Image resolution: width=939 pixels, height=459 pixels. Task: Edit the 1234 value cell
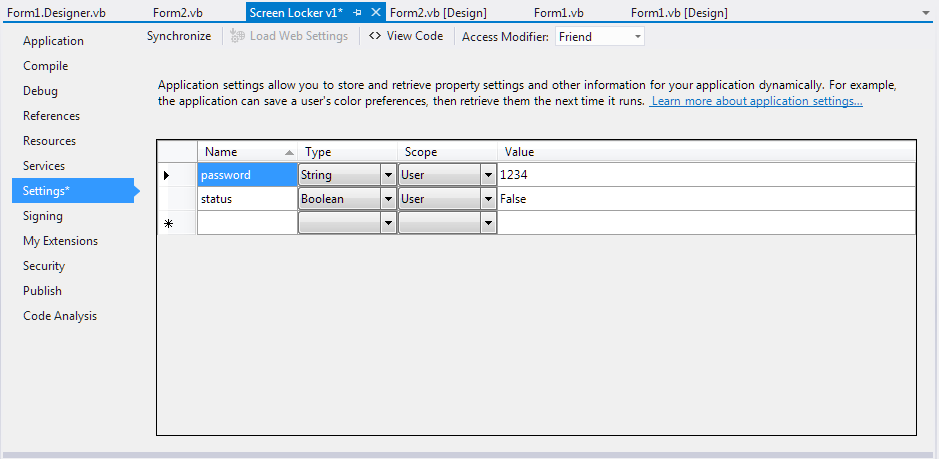706,175
